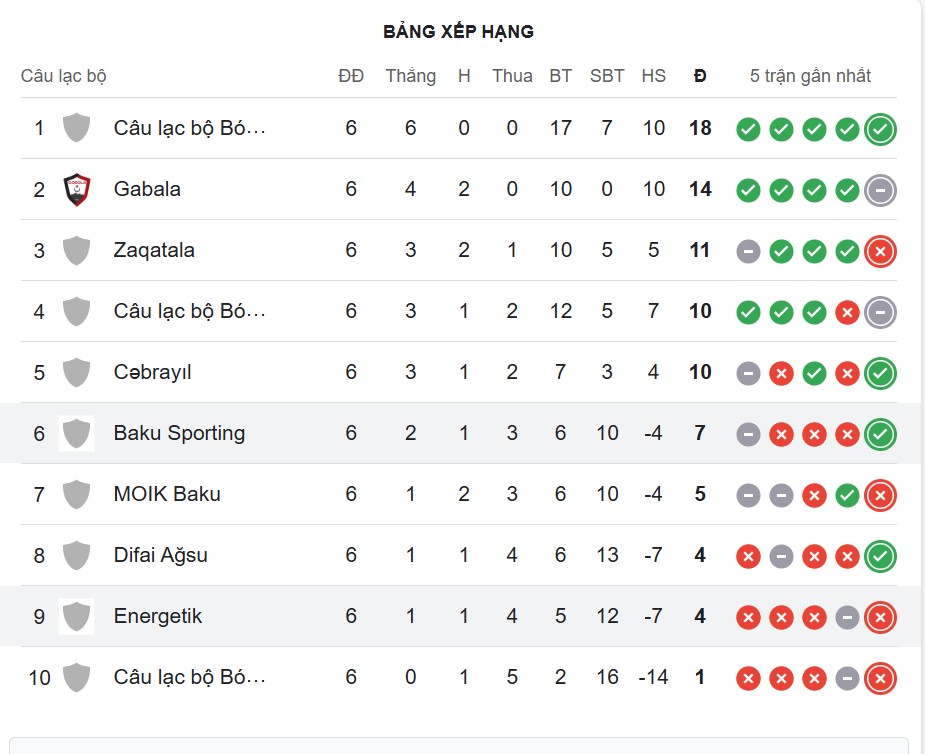Select the MOIK Baku club name
The width and height of the screenshot is (925, 754).
coord(167,494)
